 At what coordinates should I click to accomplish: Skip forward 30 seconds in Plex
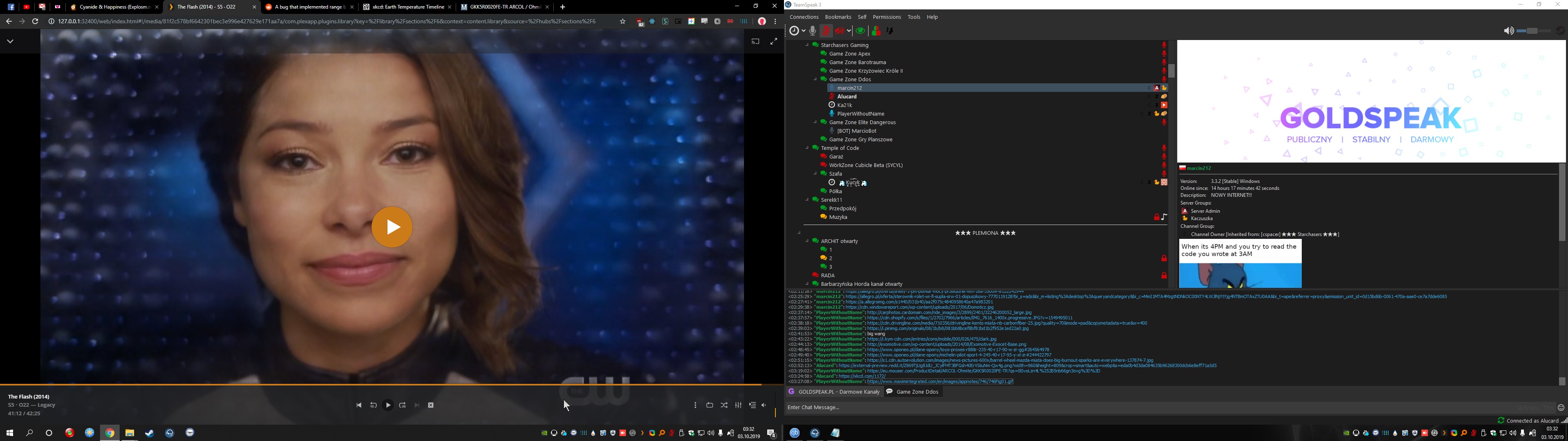click(x=402, y=405)
